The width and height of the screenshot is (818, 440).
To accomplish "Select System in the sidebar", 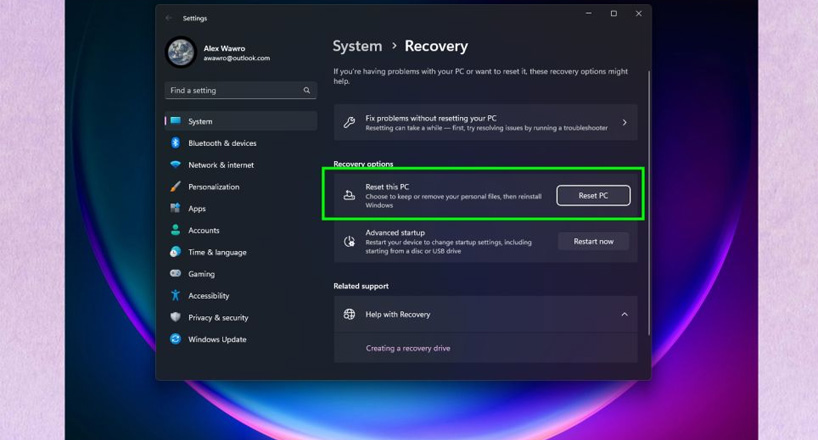I will [x=240, y=121].
